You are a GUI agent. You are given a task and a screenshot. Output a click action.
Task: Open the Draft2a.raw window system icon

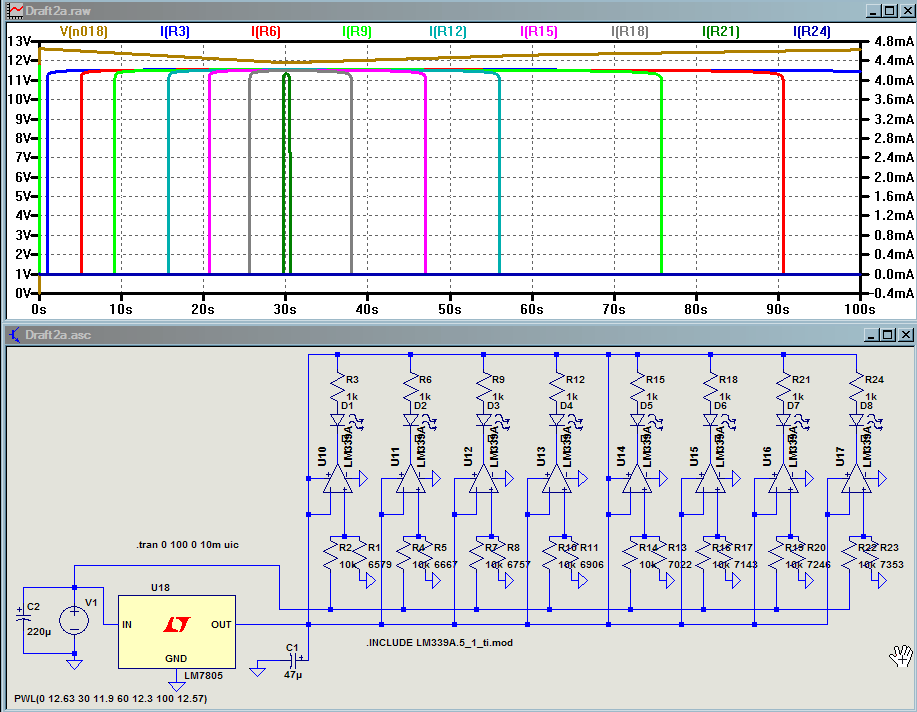point(15,11)
